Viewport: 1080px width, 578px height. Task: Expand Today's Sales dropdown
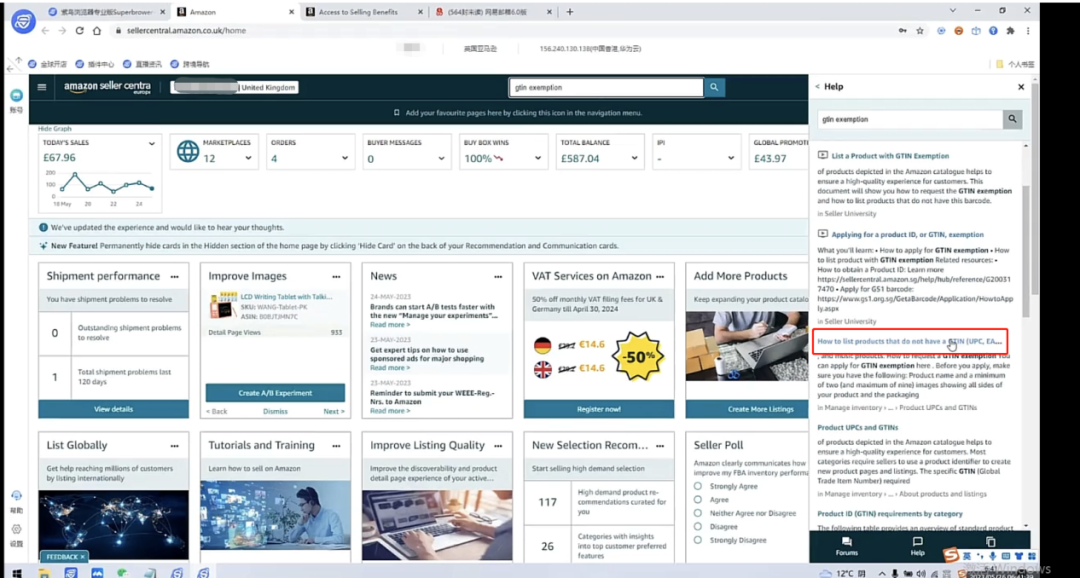pyautogui.click(x=152, y=143)
